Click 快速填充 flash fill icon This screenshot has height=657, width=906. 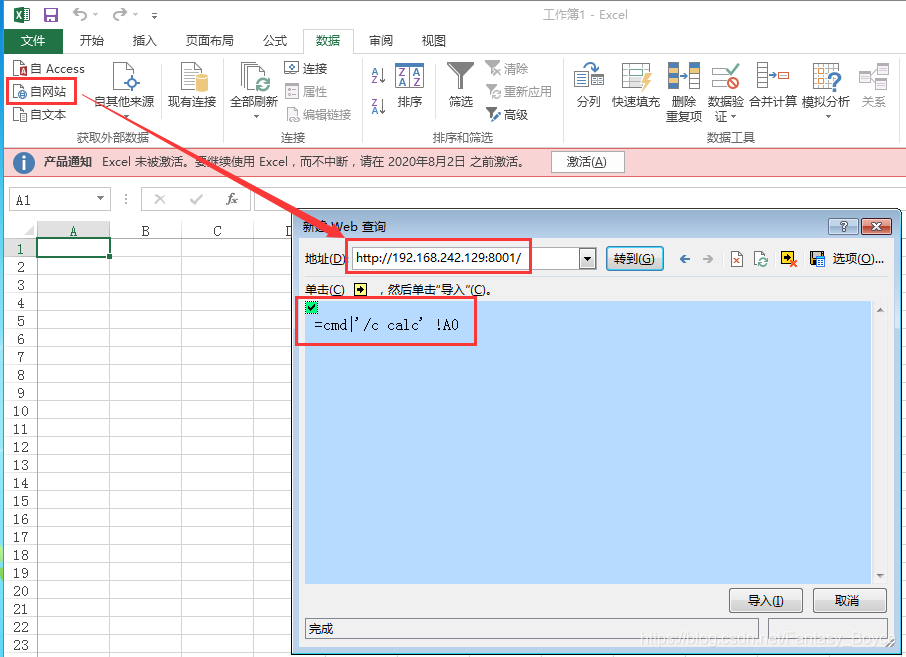[x=636, y=86]
